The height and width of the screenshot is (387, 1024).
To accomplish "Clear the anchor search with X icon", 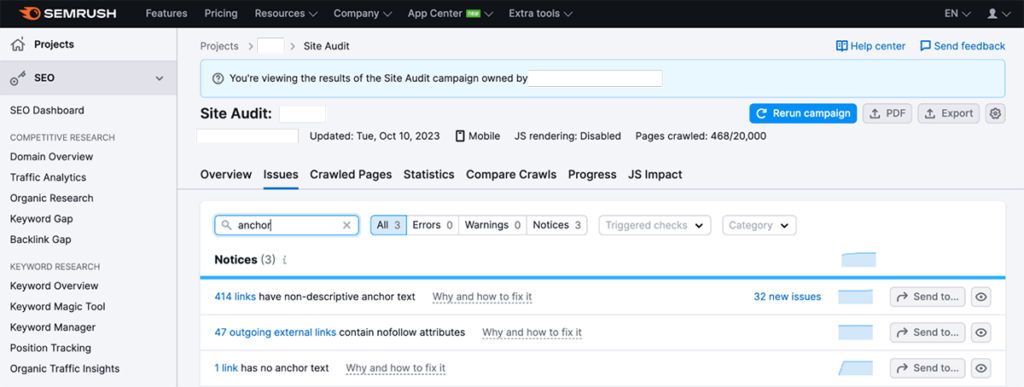I will [x=347, y=225].
